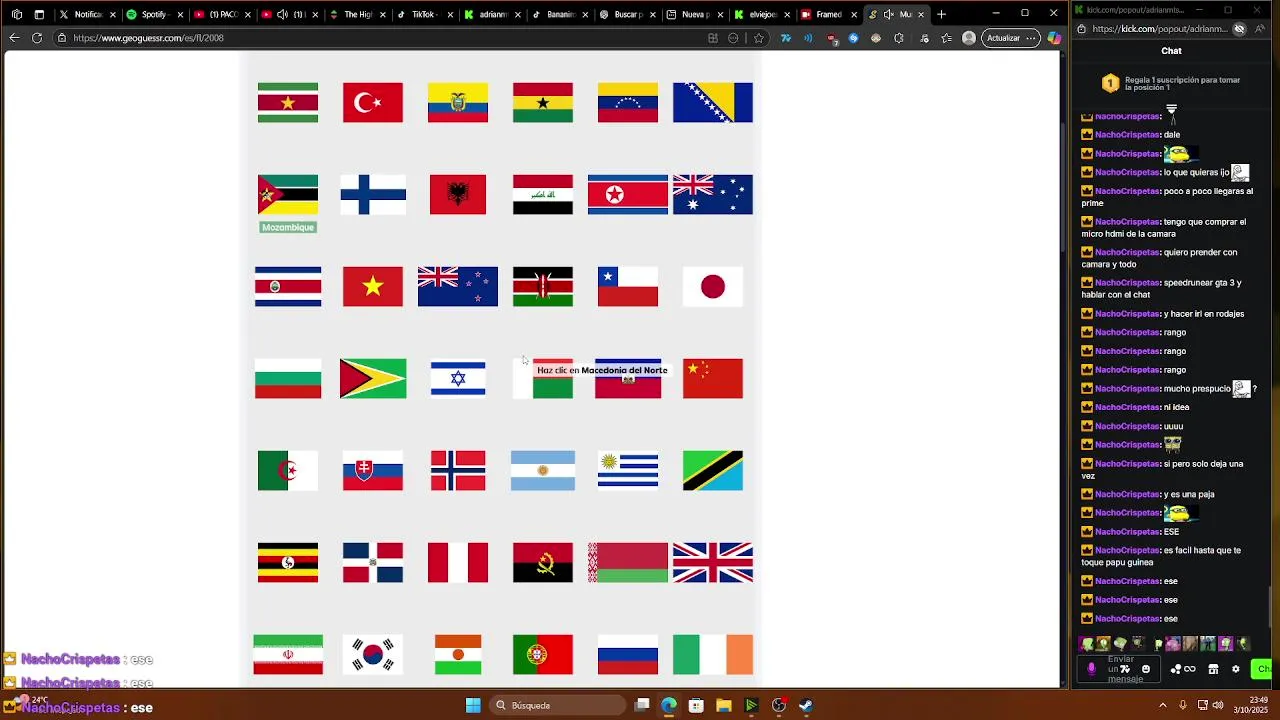Switch to the Framed tab
The height and width of the screenshot is (720, 1280).
[x=829, y=14]
